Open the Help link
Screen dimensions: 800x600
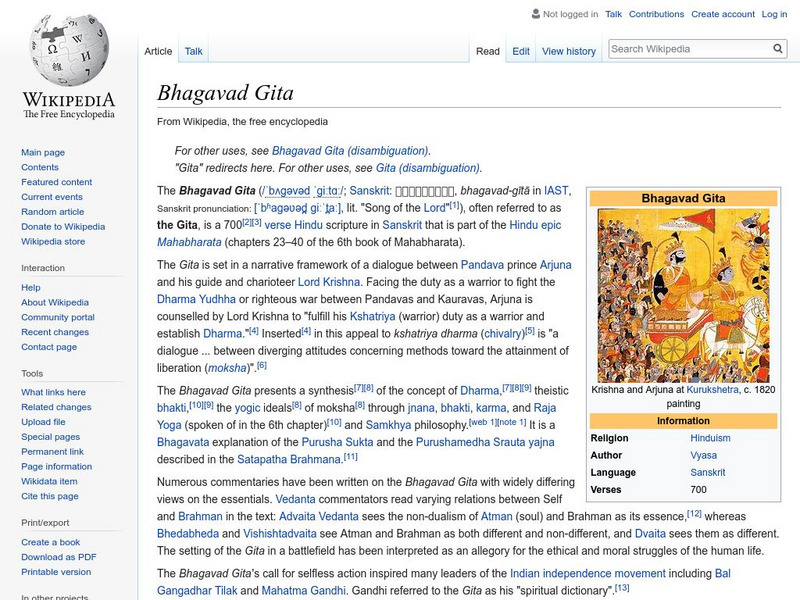(31, 287)
